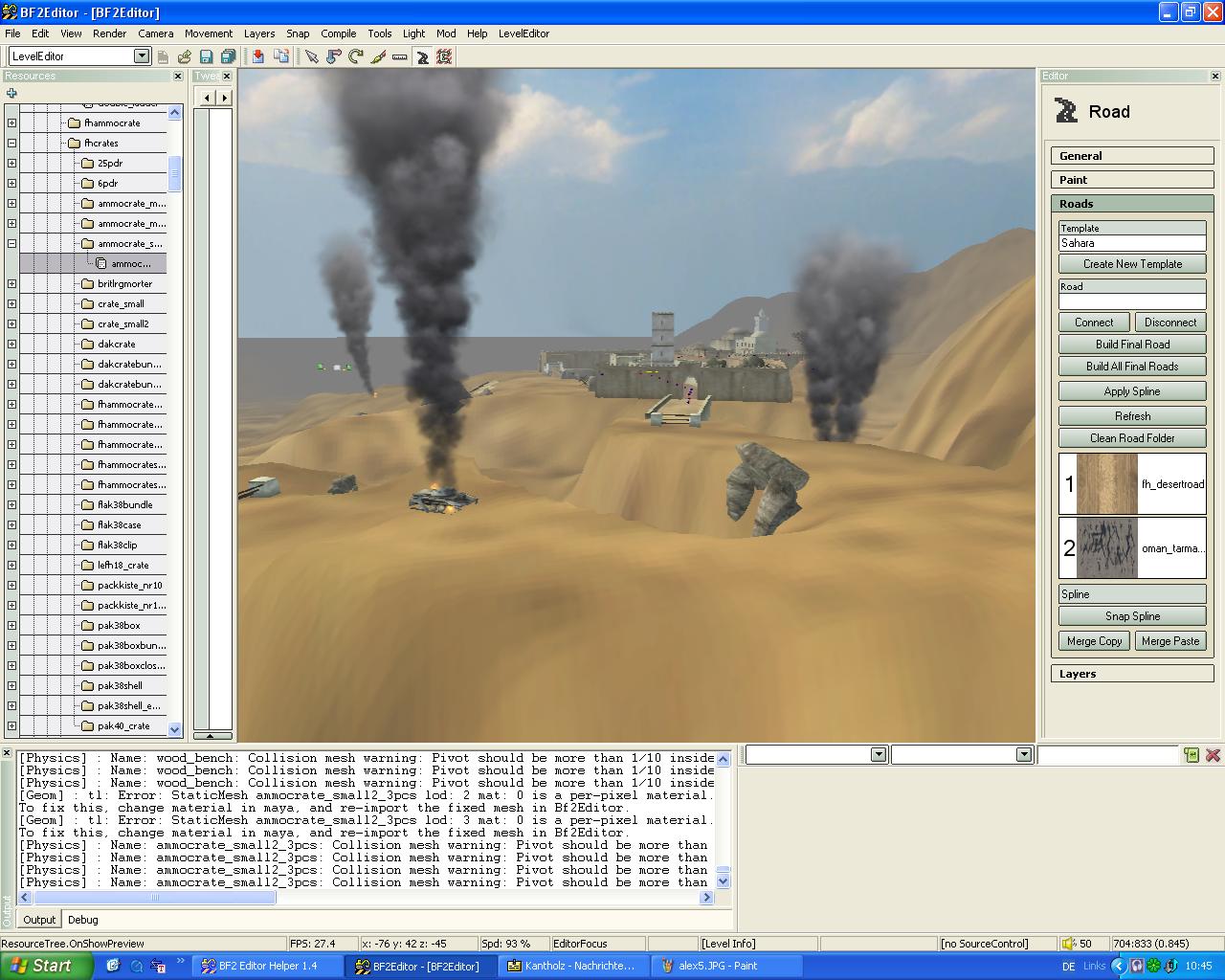Click the Disconnect button
Image resolution: width=1225 pixels, height=980 pixels.
[x=1170, y=323]
